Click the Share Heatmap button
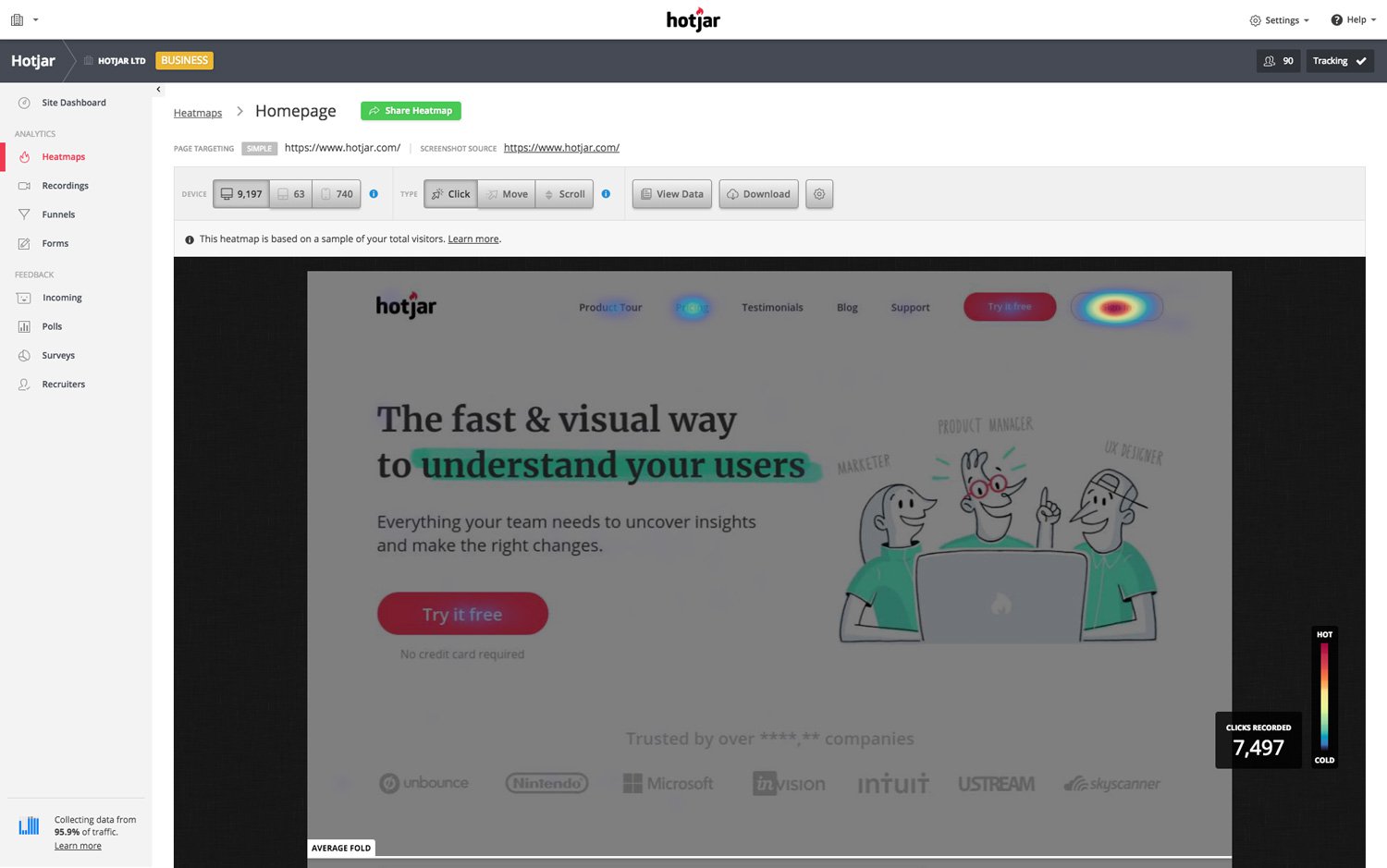 411,111
